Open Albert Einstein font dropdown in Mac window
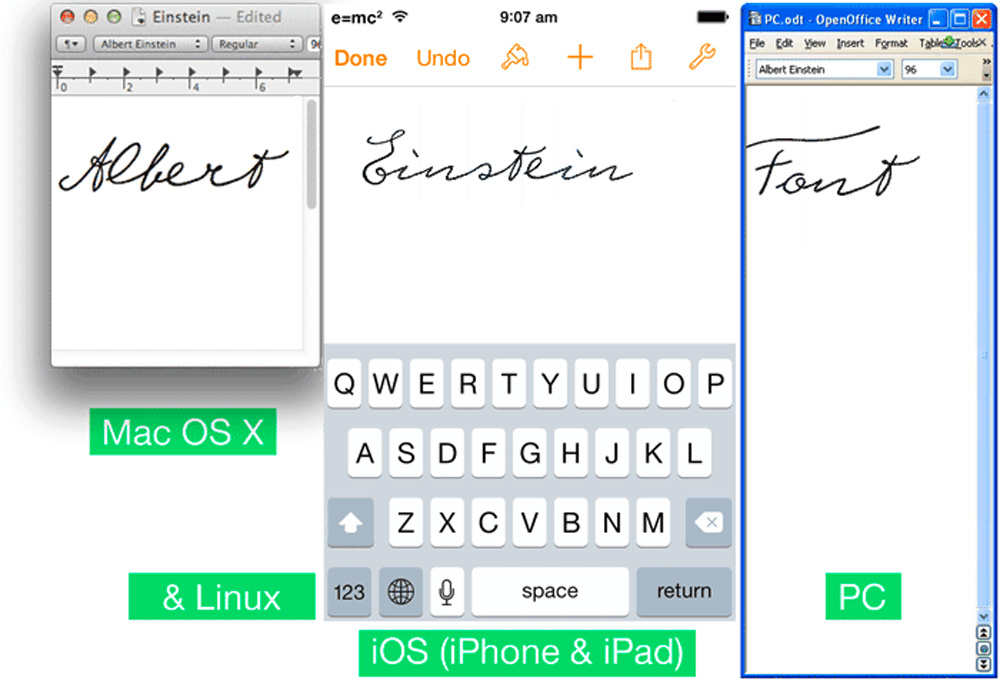This screenshot has width=1000, height=684. click(150, 43)
